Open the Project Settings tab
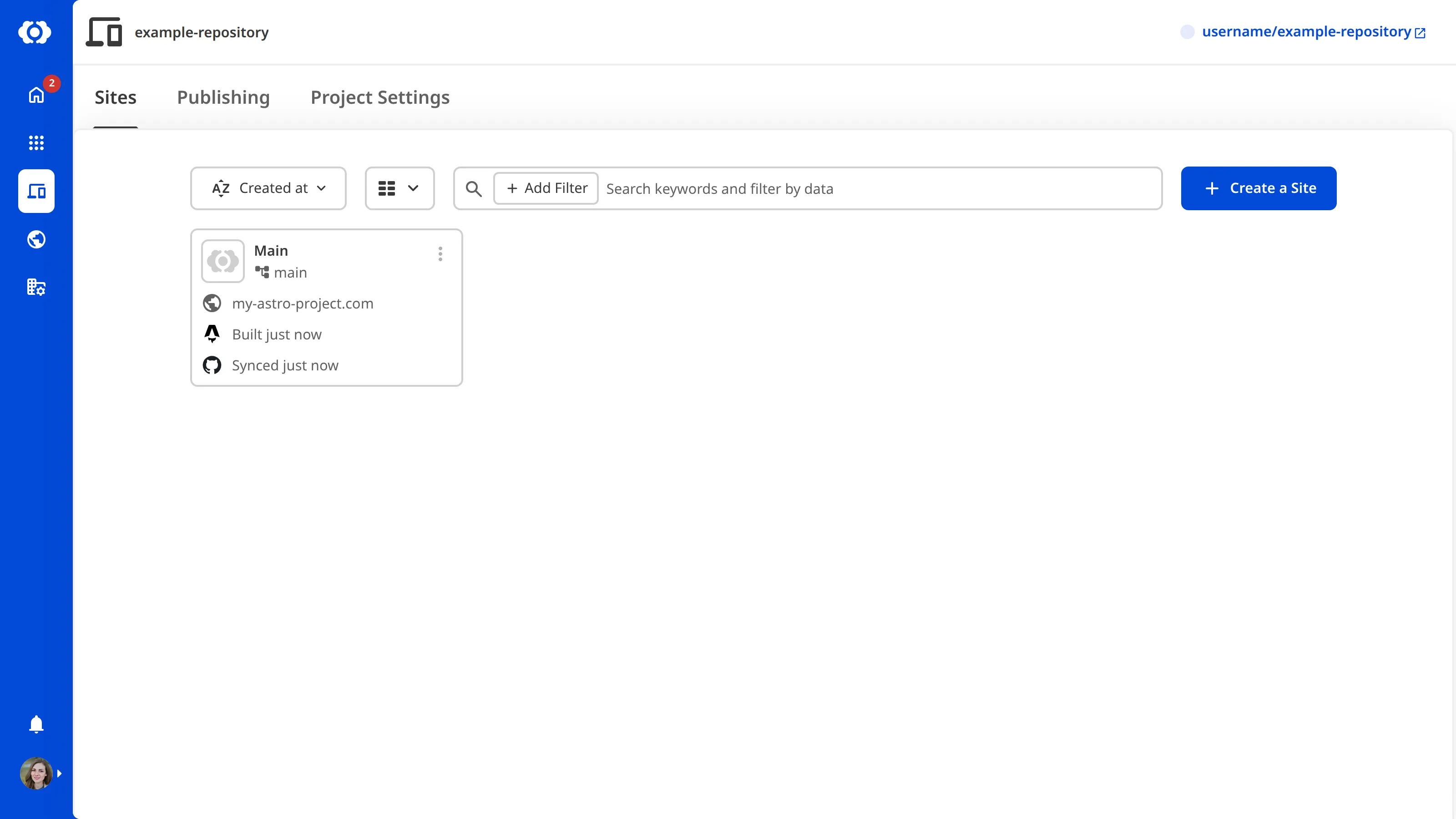 pos(379,97)
